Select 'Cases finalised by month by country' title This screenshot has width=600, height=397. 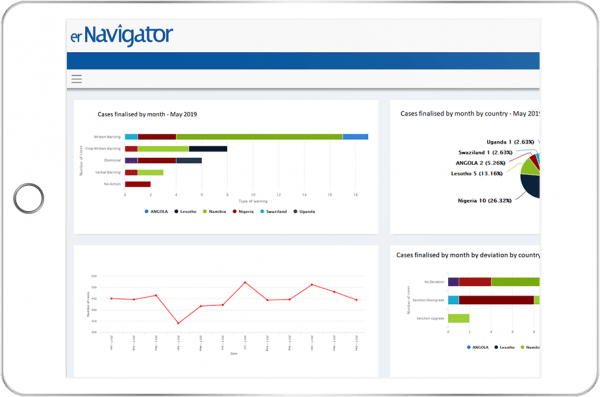tap(470, 113)
